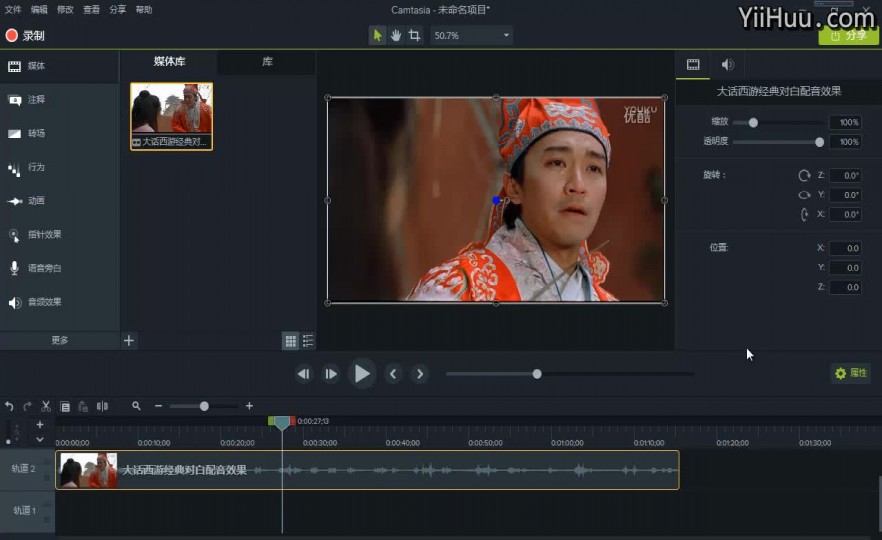Click the position X value field
This screenshot has height=540, width=882.
click(845, 248)
